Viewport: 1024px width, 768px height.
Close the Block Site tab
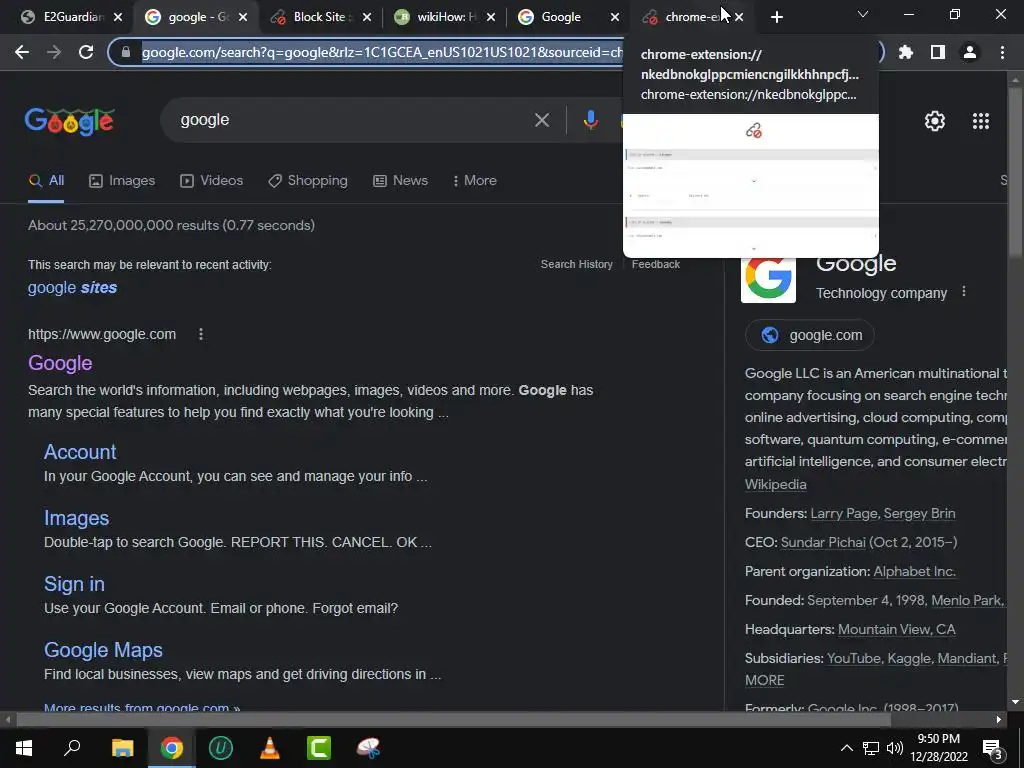(x=367, y=18)
